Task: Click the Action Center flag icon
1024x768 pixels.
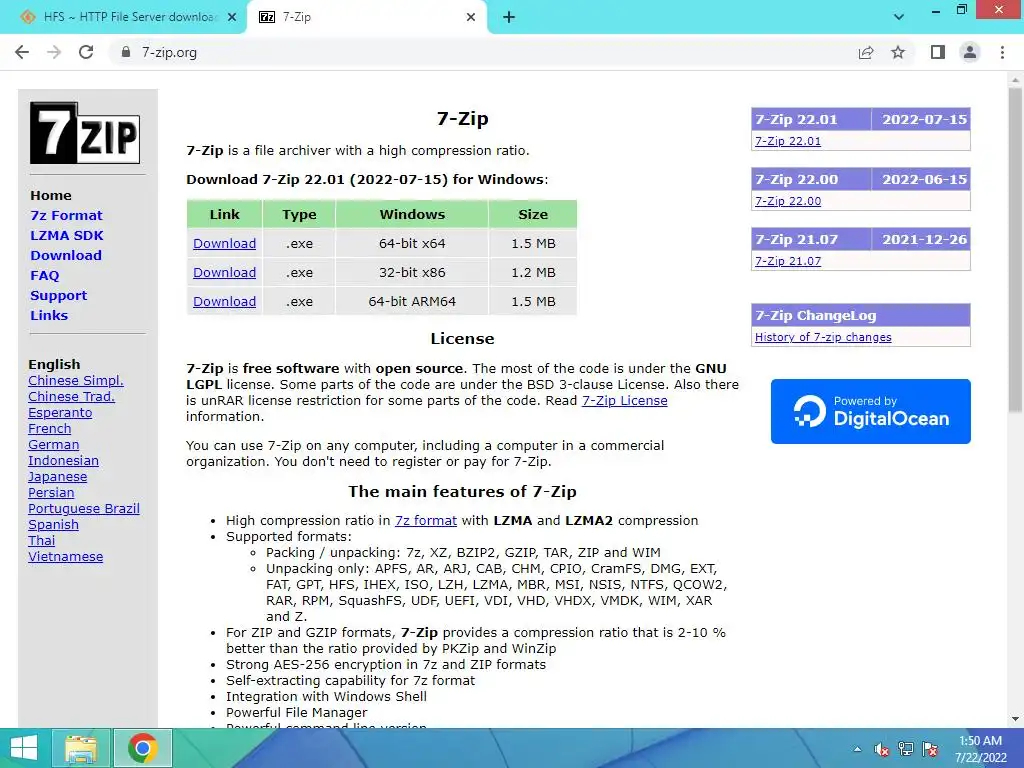Action: pyautogui.click(x=930, y=749)
